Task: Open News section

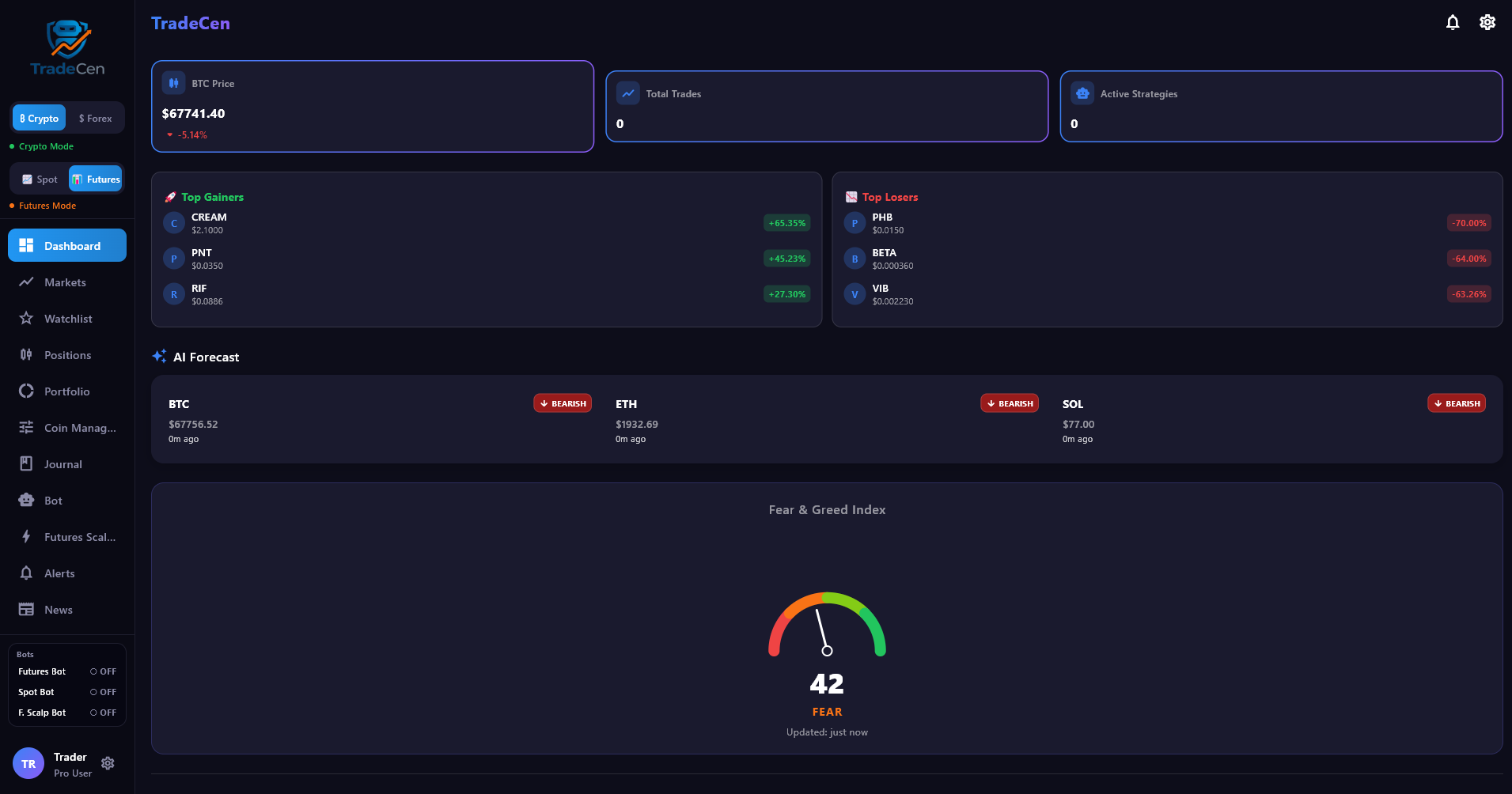Action: [x=67, y=609]
